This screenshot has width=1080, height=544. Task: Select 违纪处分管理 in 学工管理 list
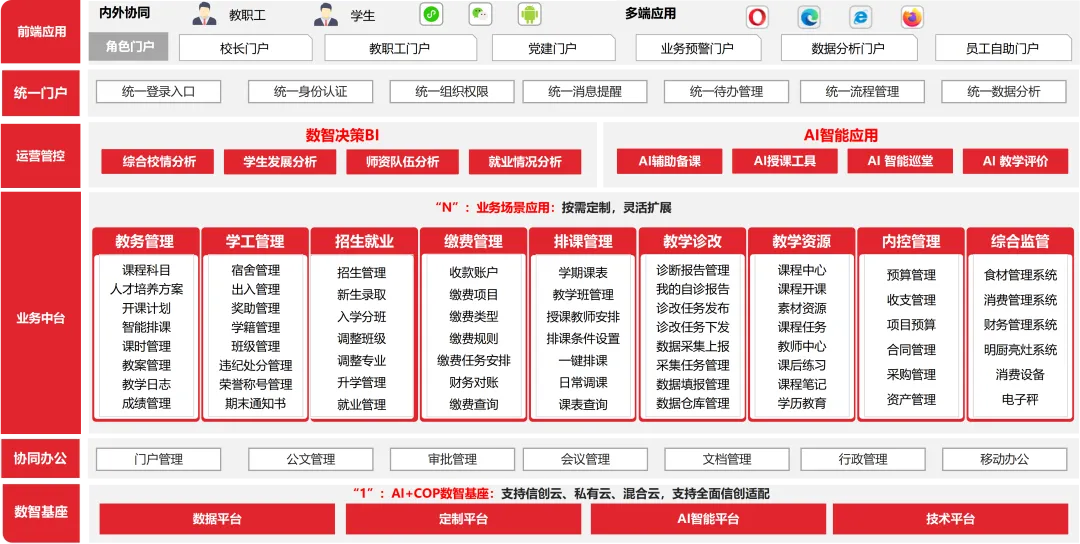click(256, 365)
